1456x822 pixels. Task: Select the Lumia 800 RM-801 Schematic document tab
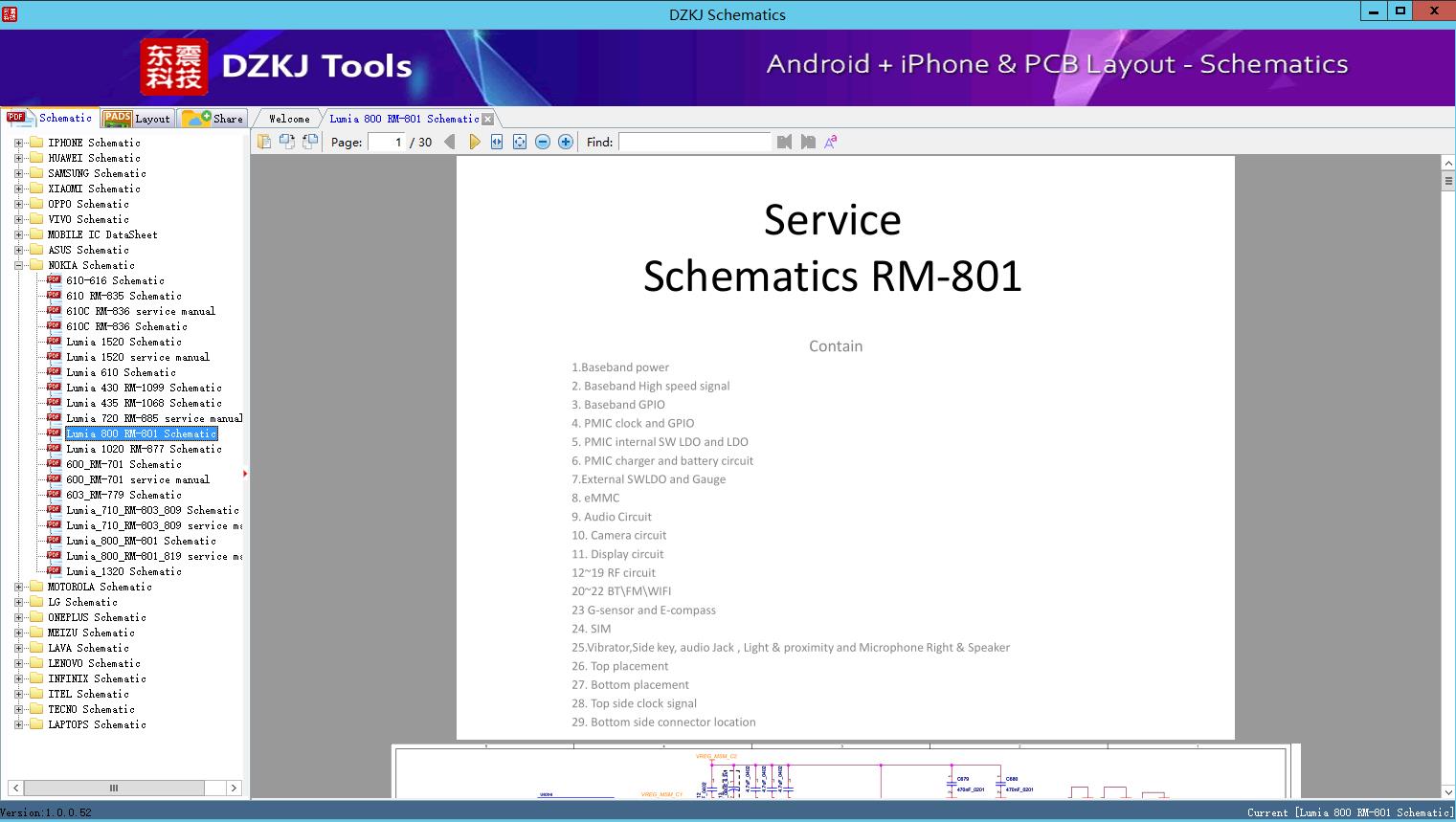click(x=404, y=119)
